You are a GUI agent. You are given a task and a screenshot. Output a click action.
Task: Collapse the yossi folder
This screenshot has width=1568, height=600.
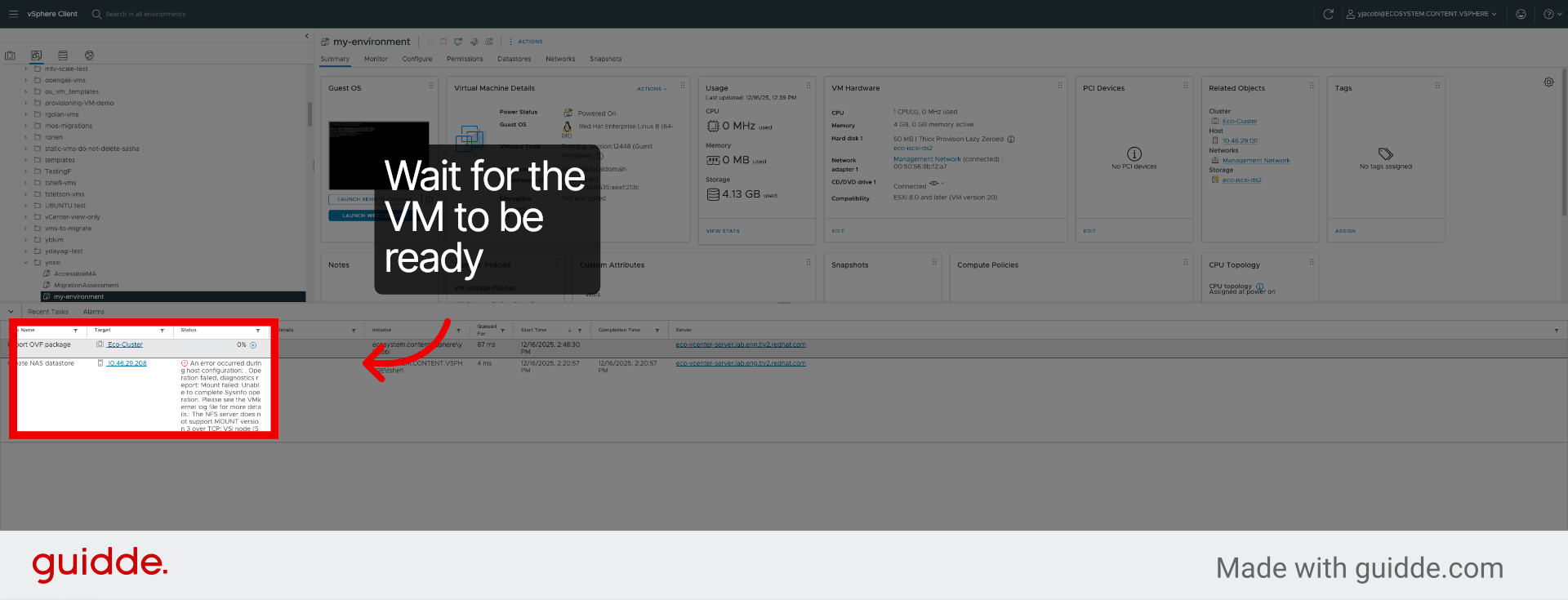pyautogui.click(x=26, y=263)
